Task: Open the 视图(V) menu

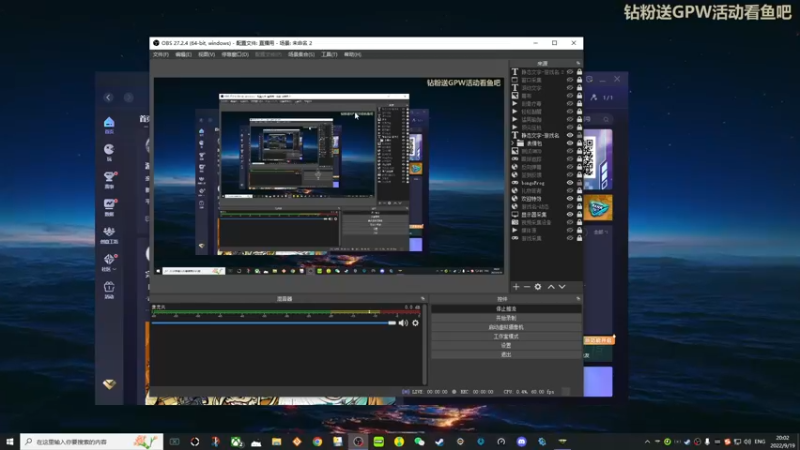Action: tap(206, 54)
